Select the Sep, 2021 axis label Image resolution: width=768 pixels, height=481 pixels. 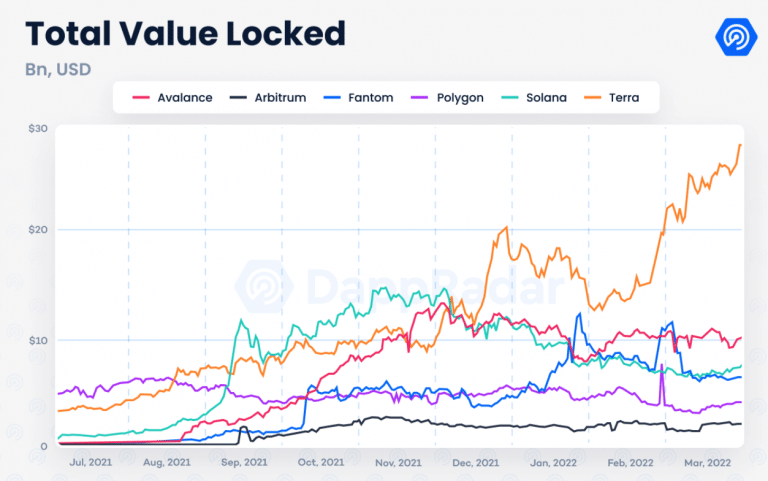click(244, 462)
